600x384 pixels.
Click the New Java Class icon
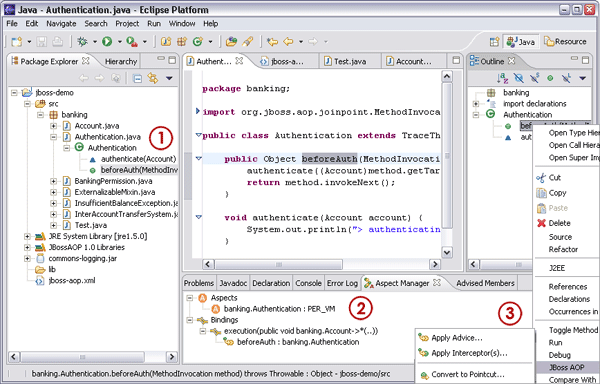[198, 41]
